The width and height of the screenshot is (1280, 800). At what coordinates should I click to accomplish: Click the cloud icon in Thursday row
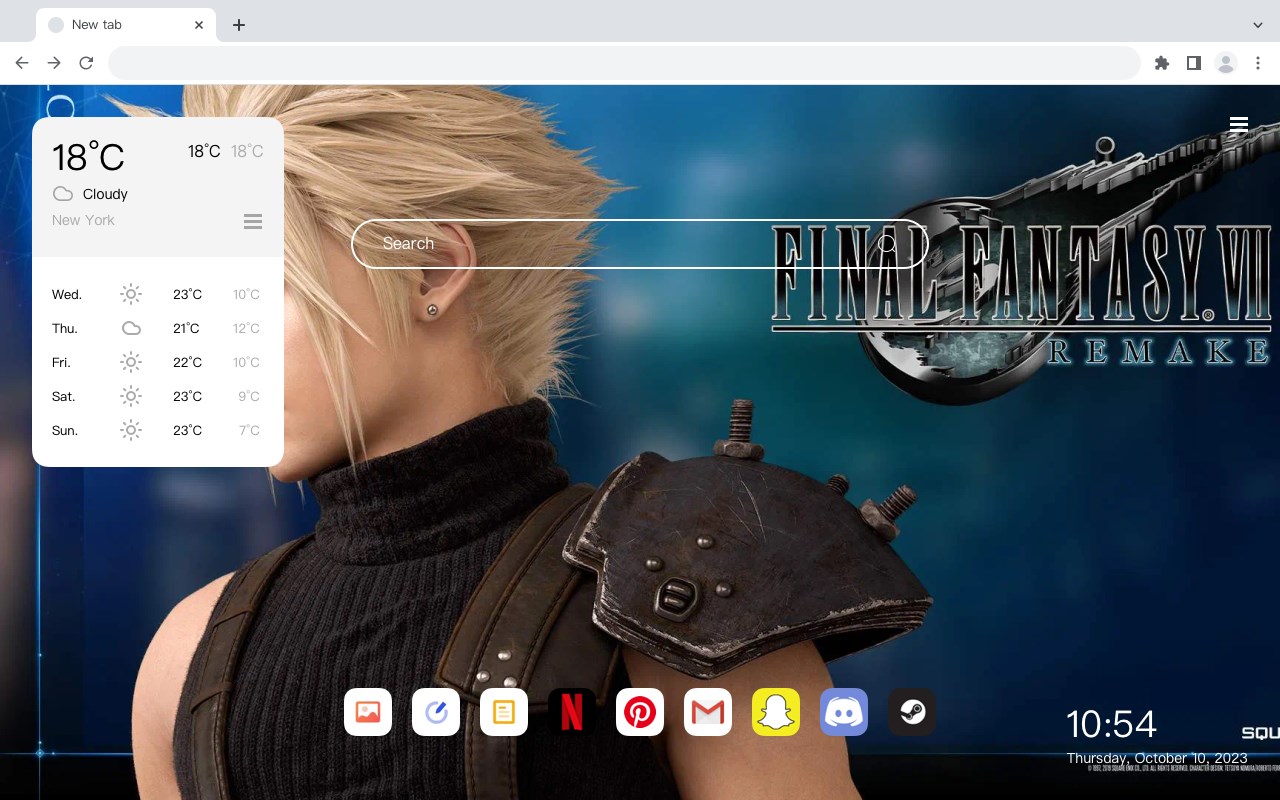click(131, 328)
